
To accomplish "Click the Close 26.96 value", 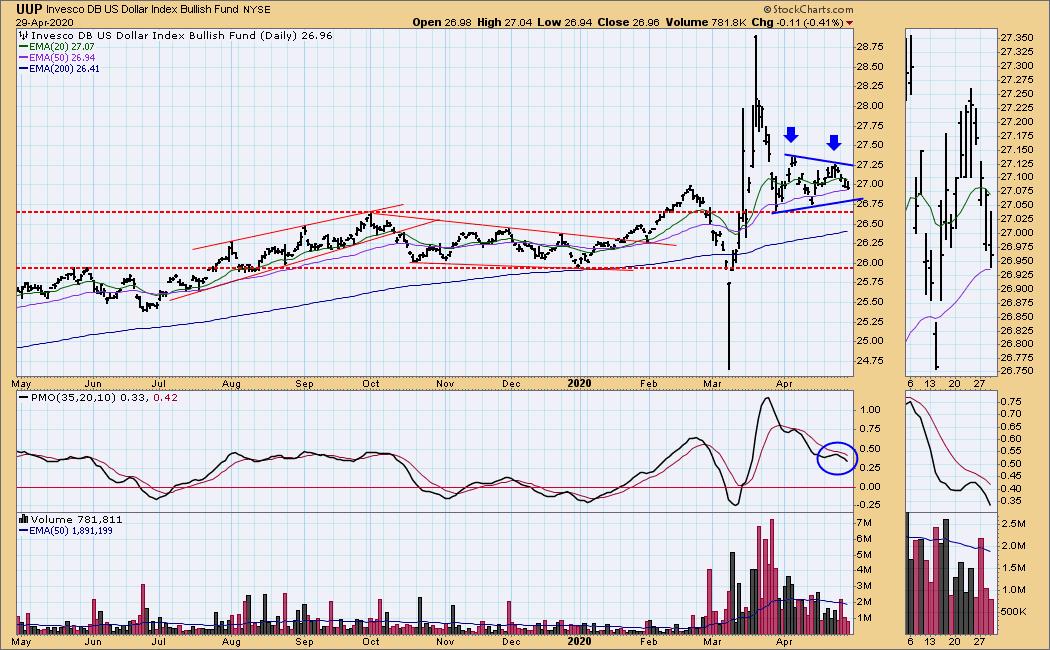I will (x=628, y=22).
